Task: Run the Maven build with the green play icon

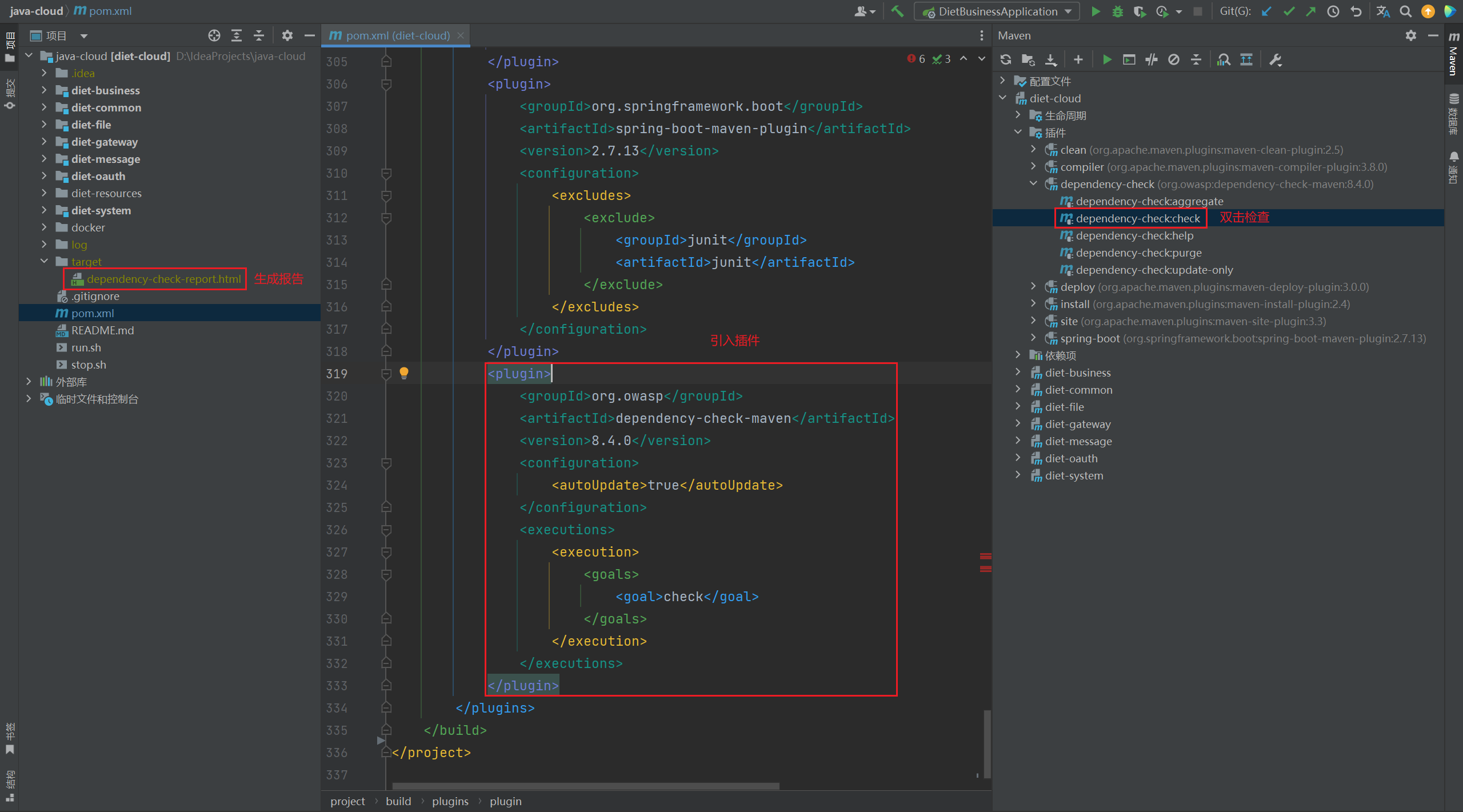Action: [x=1107, y=59]
